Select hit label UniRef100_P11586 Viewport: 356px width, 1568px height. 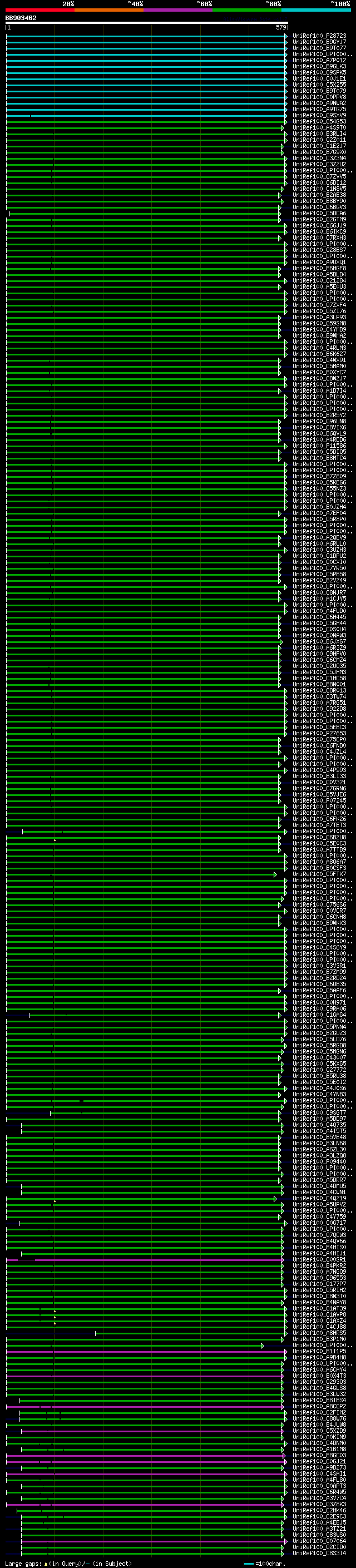(x=319, y=446)
